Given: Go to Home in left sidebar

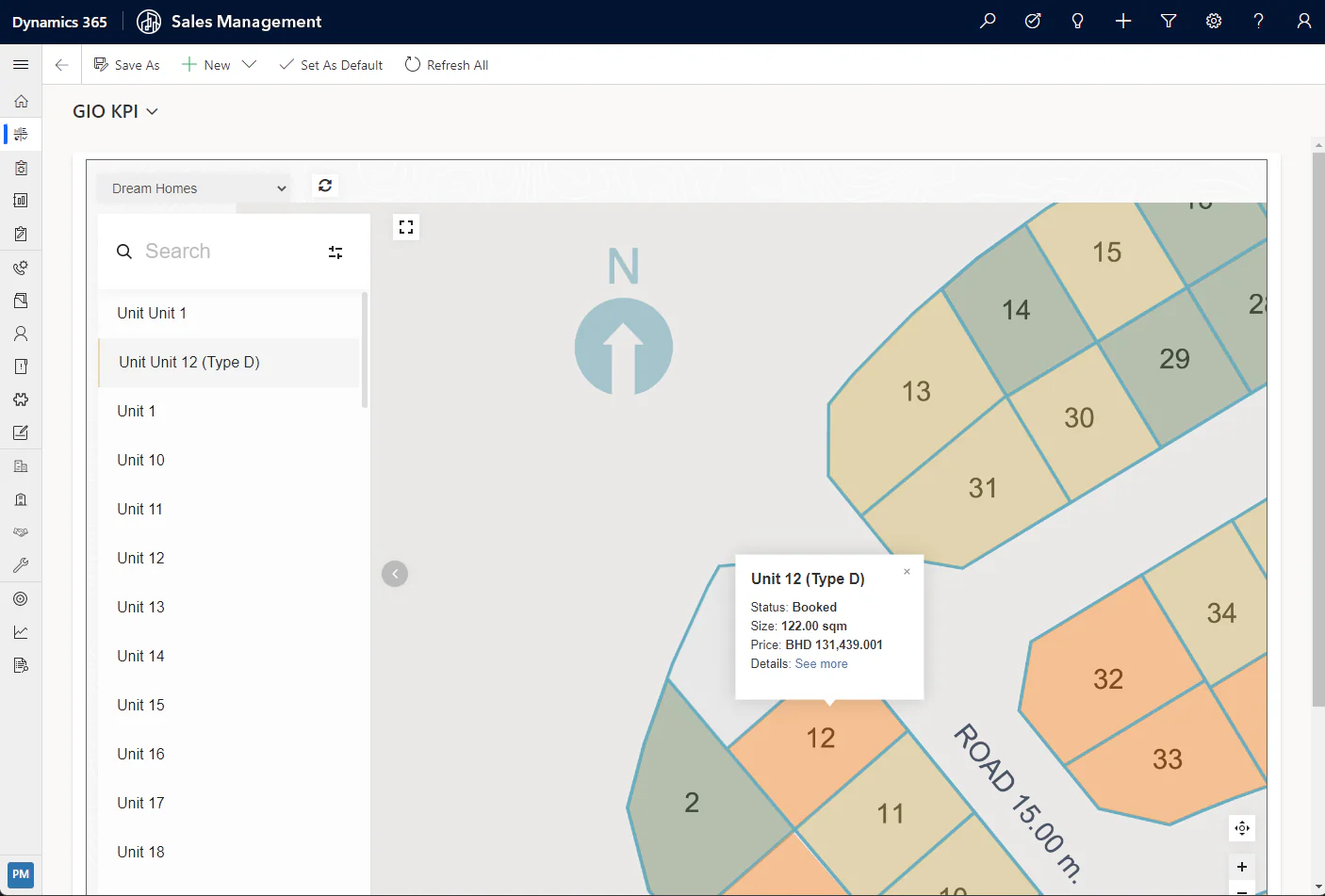Looking at the screenshot, I should pyautogui.click(x=21, y=101).
